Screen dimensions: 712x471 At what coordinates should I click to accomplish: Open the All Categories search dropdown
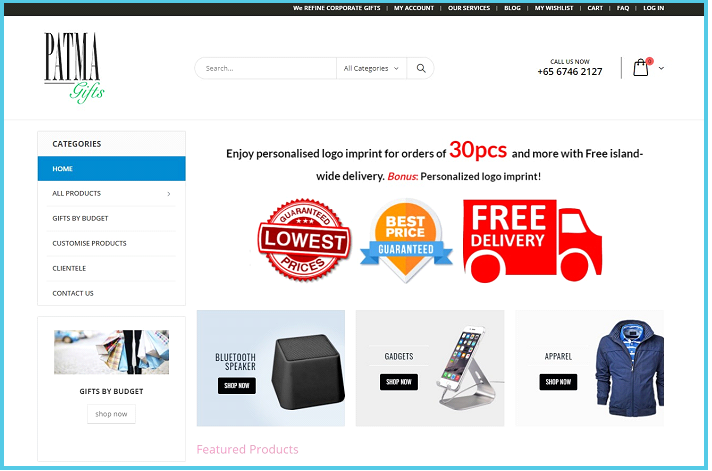[371, 68]
